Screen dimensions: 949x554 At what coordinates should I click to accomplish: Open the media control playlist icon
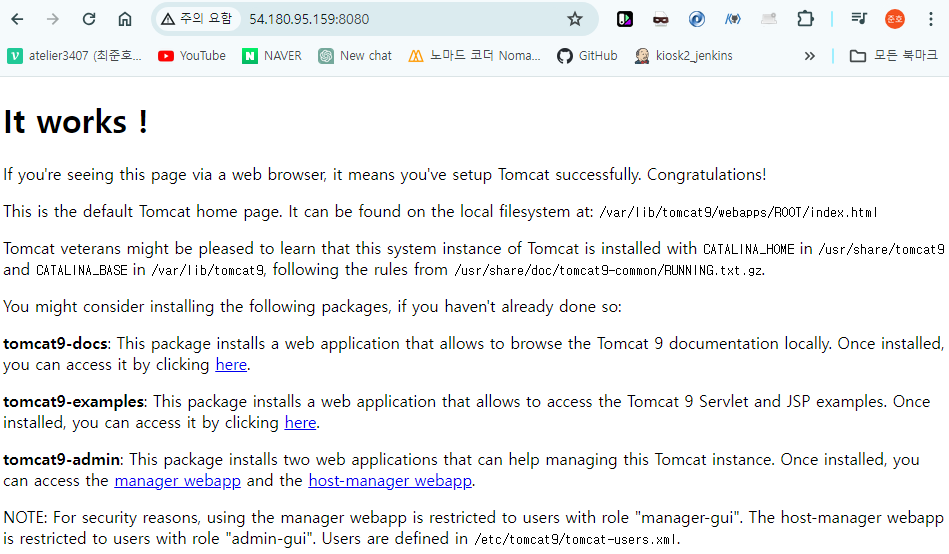pyautogui.click(x=859, y=19)
